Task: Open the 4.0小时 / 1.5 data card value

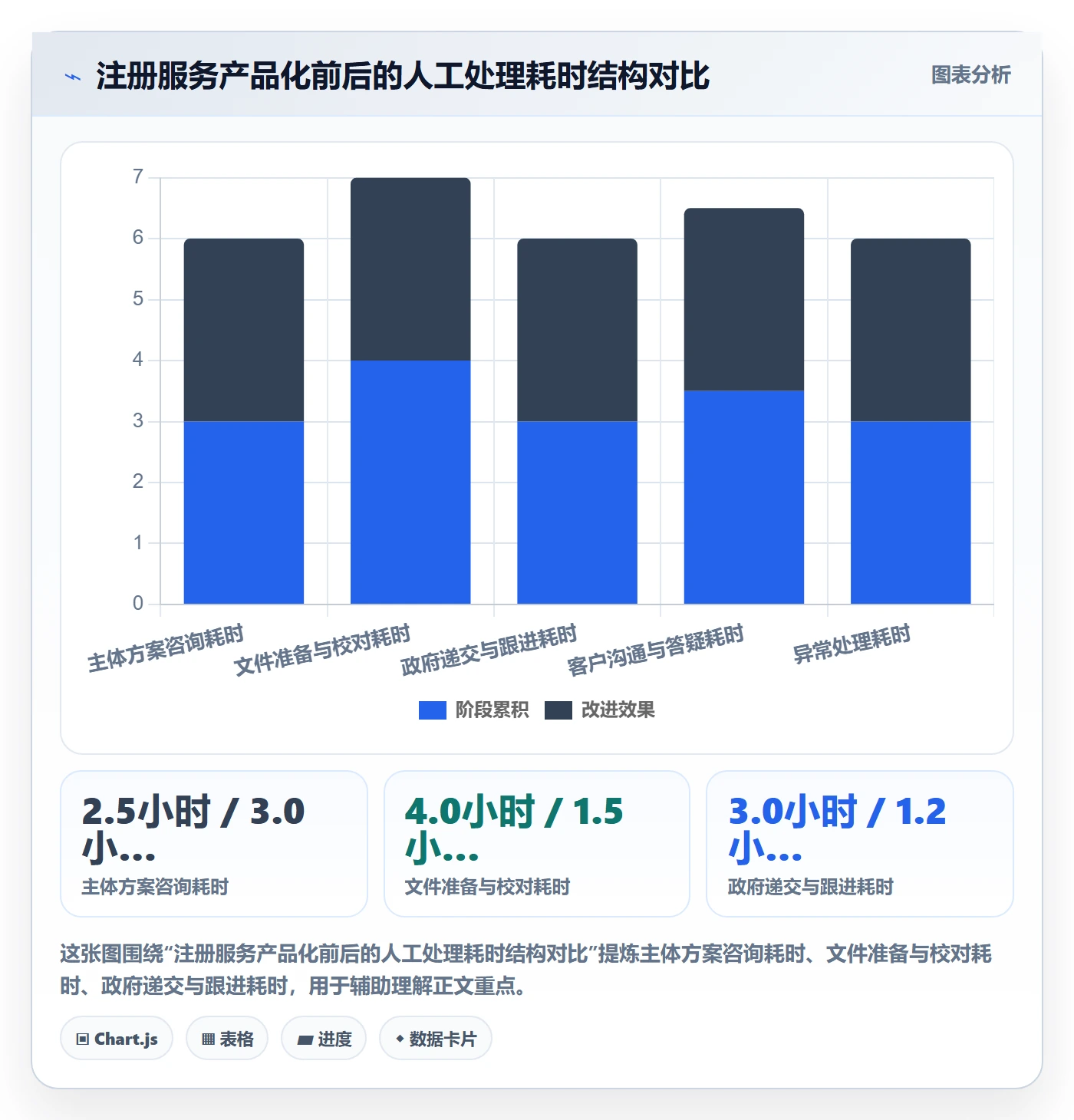Action: click(514, 830)
